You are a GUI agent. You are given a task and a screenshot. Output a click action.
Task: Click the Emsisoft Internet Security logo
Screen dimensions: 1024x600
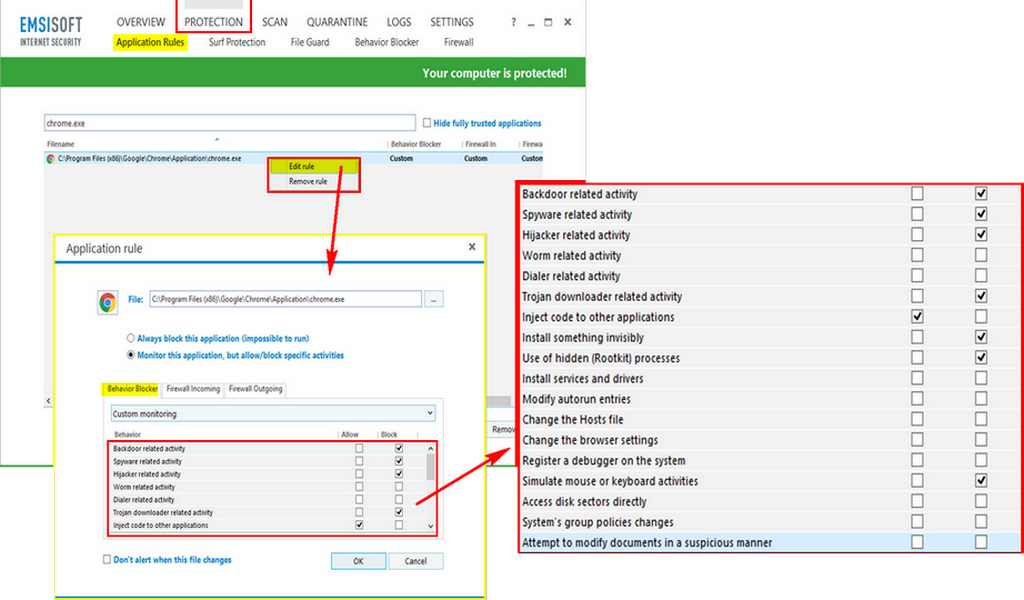coord(51,31)
